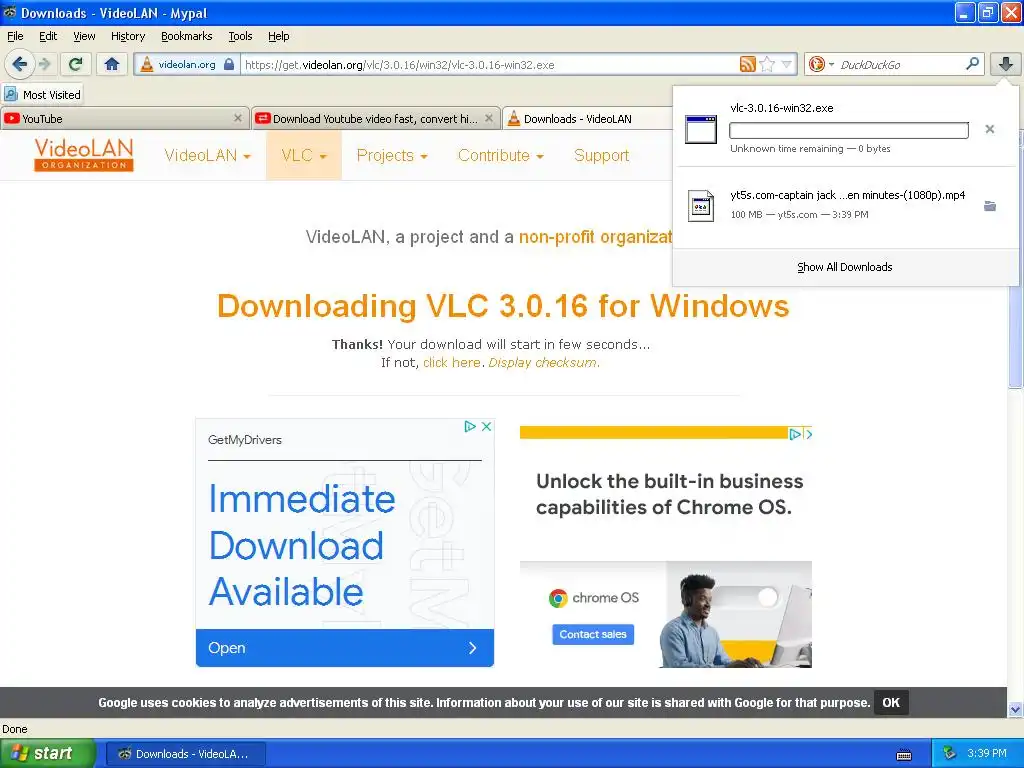Expand the Contribute navigation dropdown

click(501, 155)
